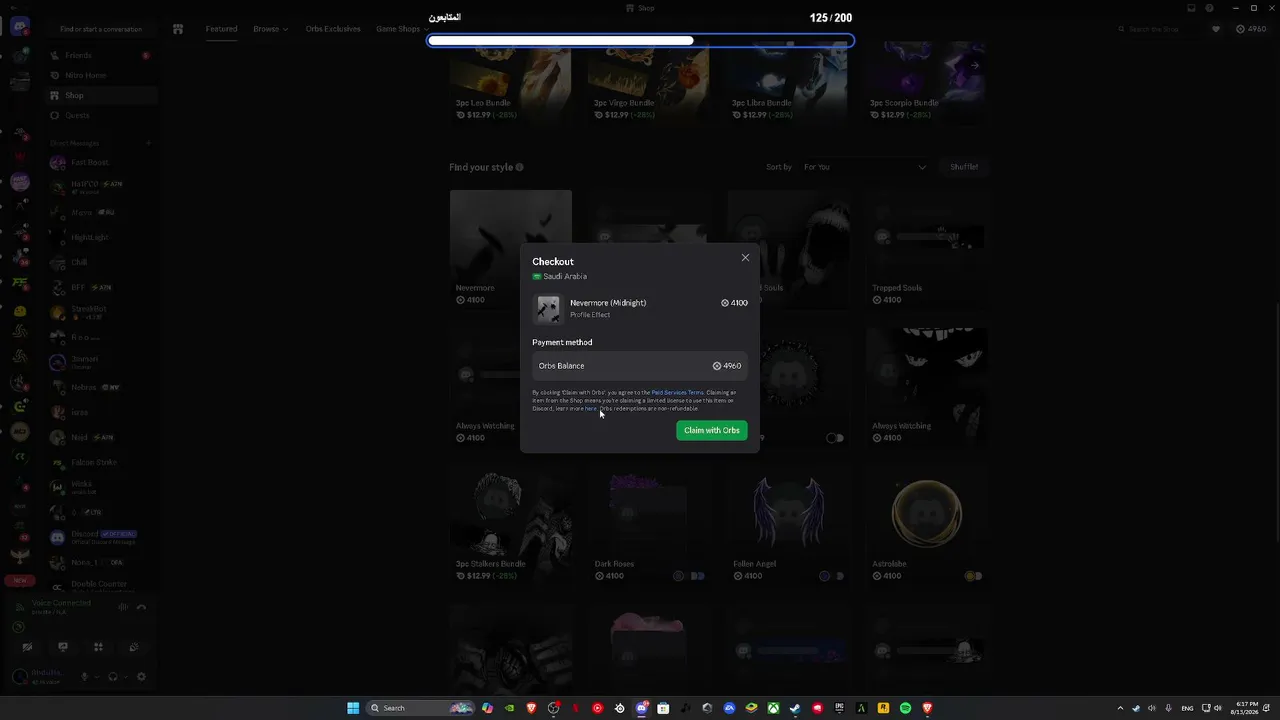Screen dimensions: 1280x720
Task: Turn on camera in voice panel
Action: pyautogui.click(x=28, y=647)
